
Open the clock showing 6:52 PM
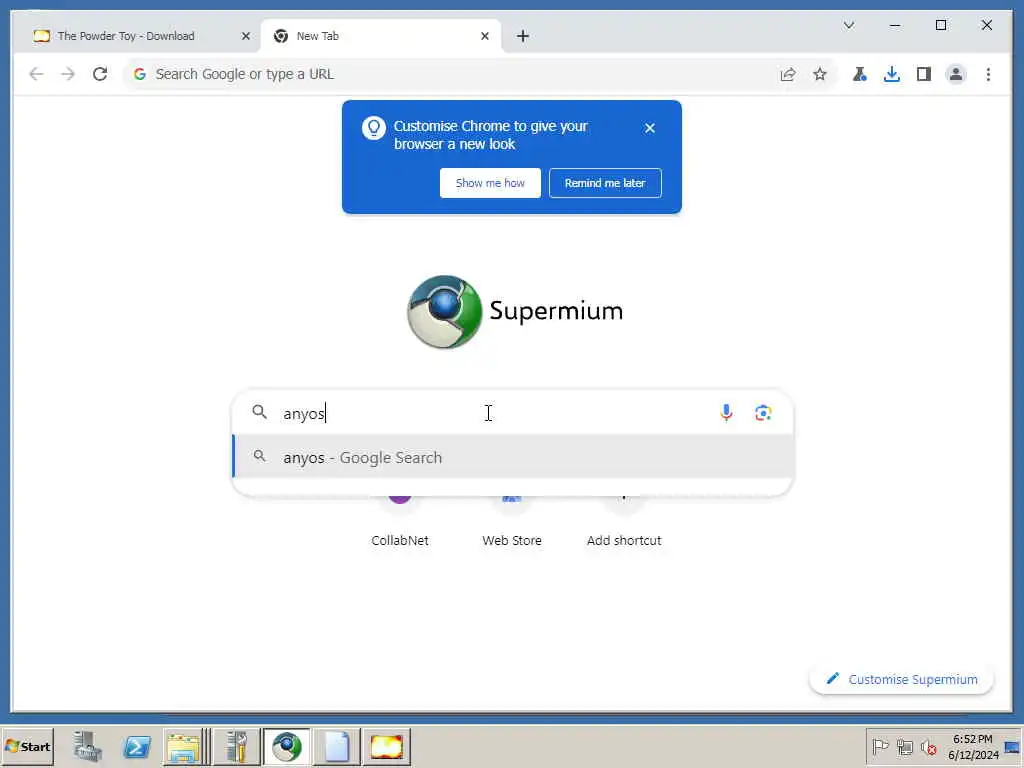click(x=973, y=746)
